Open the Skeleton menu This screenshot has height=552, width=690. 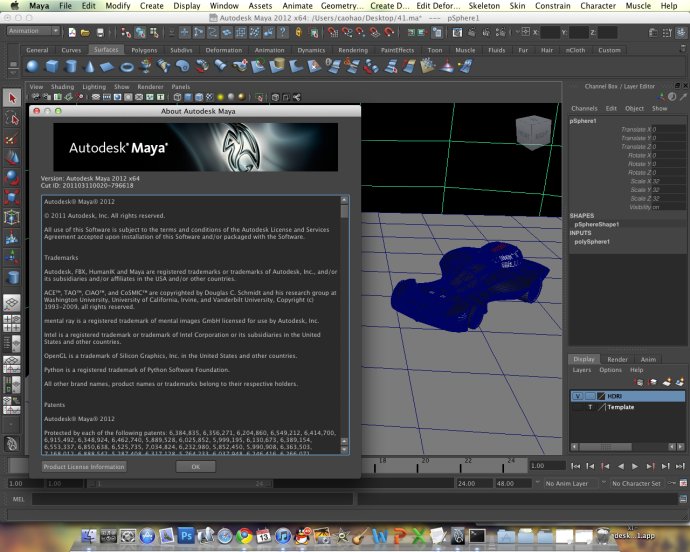pyautogui.click(x=484, y=6)
